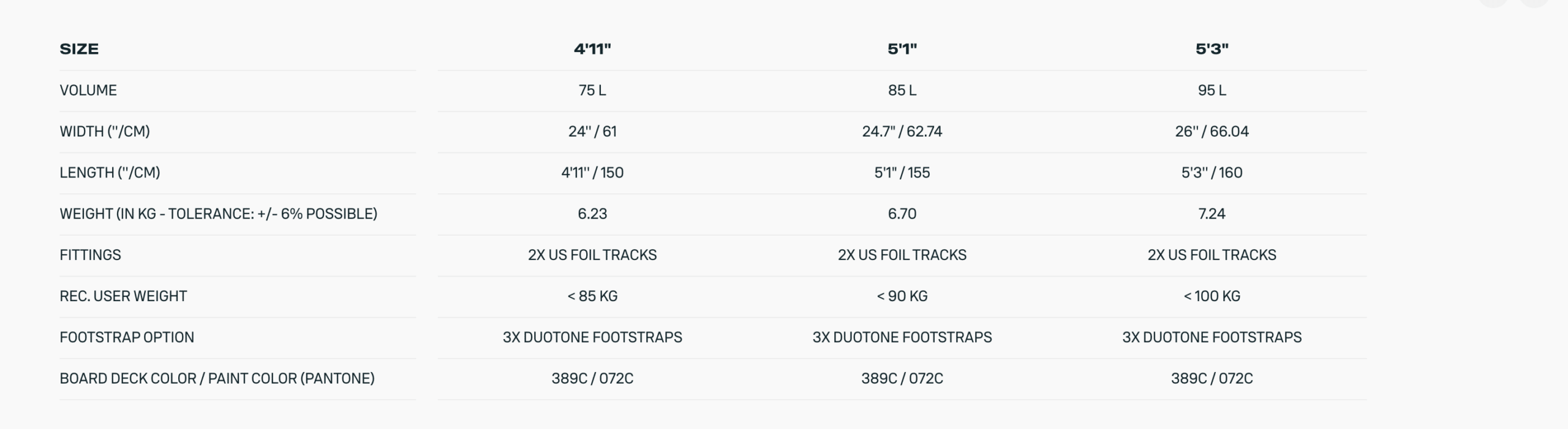Select the < 100 KG user weight cell

click(1212, 296)
